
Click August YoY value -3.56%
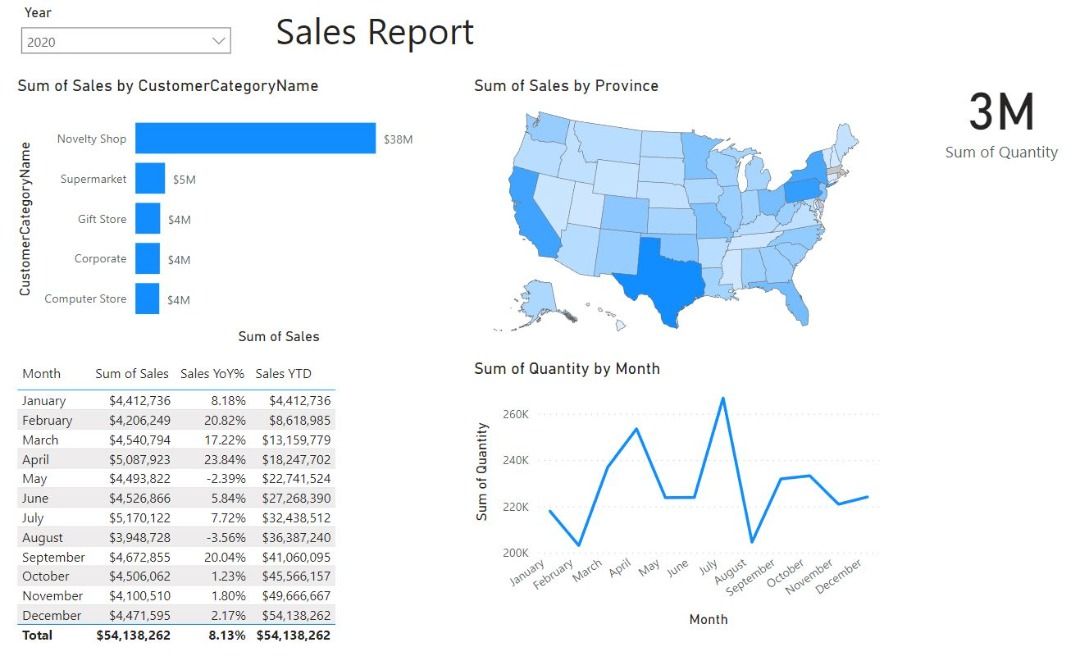pos(225,537)
